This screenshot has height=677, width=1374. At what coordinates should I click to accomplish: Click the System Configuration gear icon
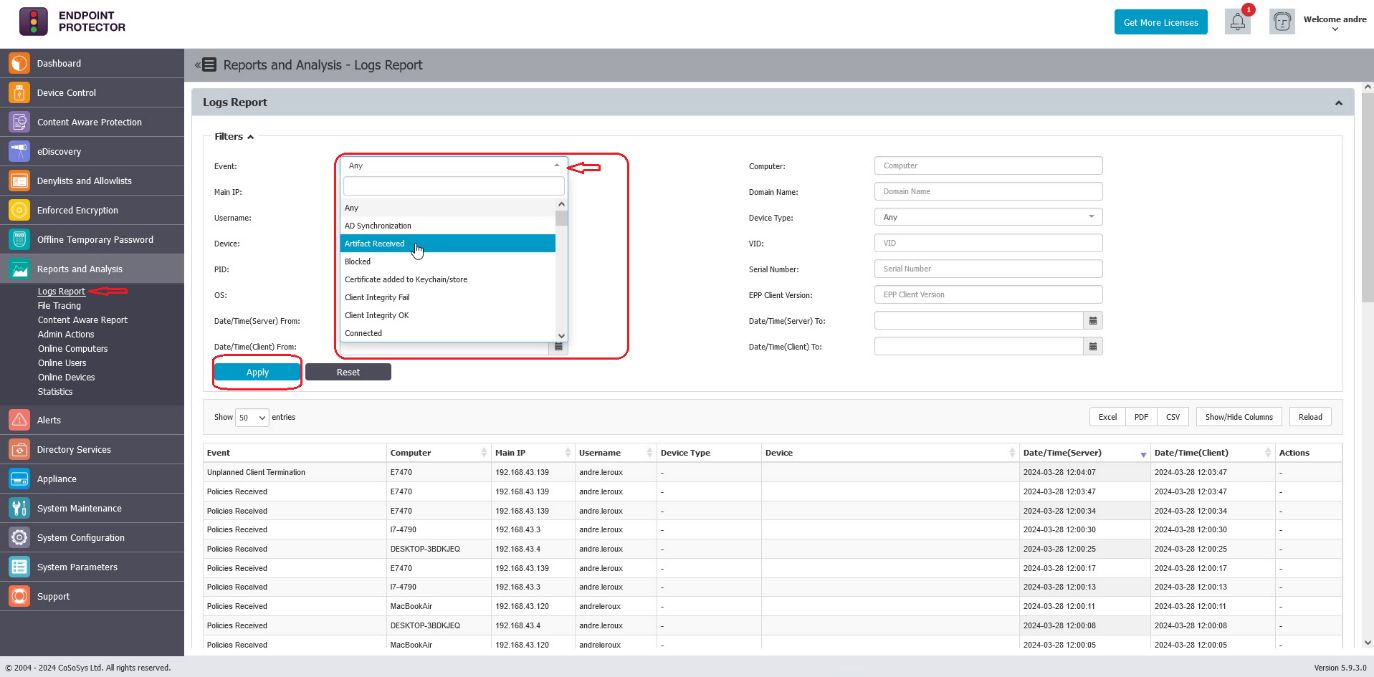tap(19, 538)
